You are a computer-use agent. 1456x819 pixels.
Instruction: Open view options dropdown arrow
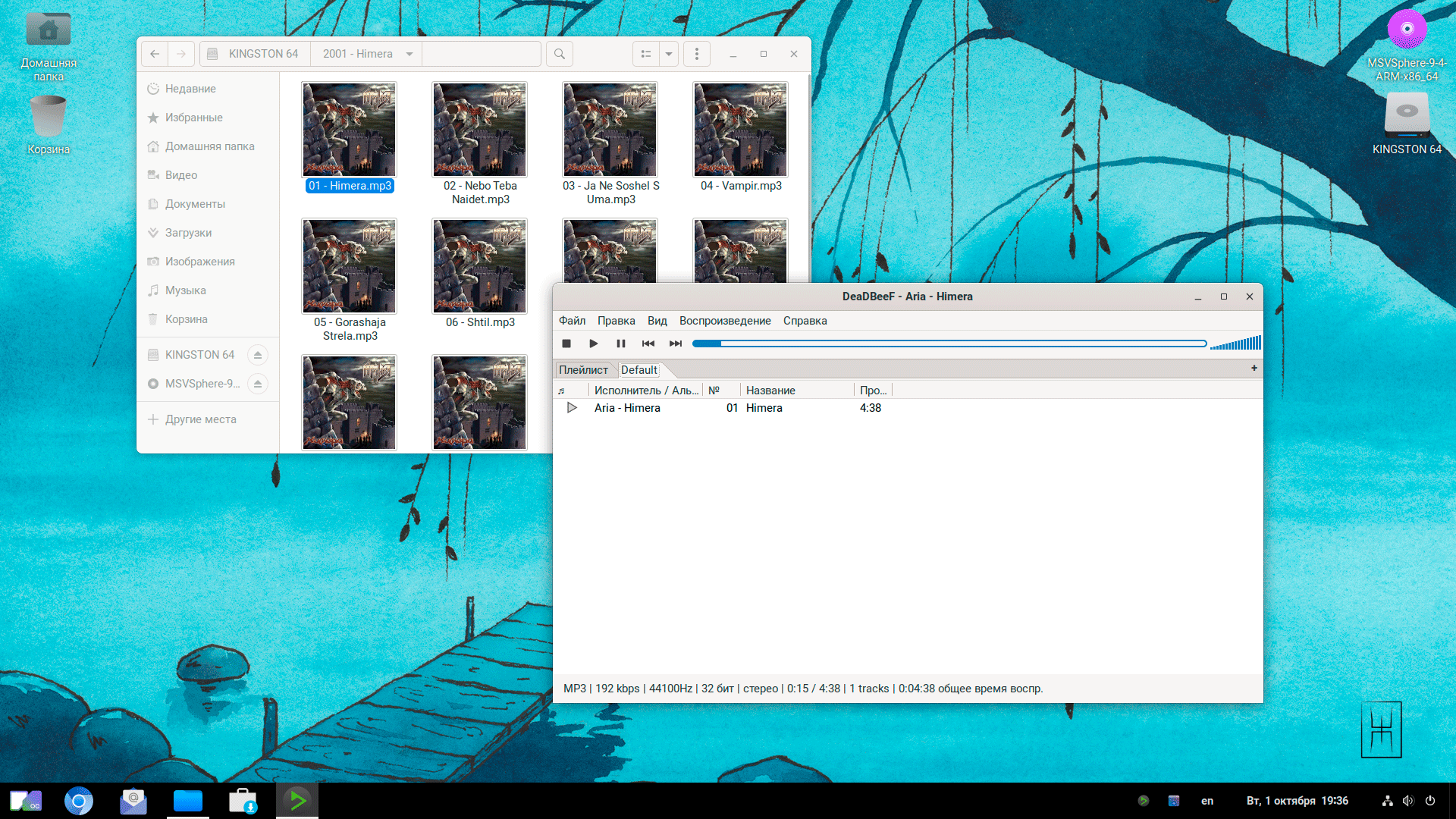pyautogui.click(x=669, y=54)
